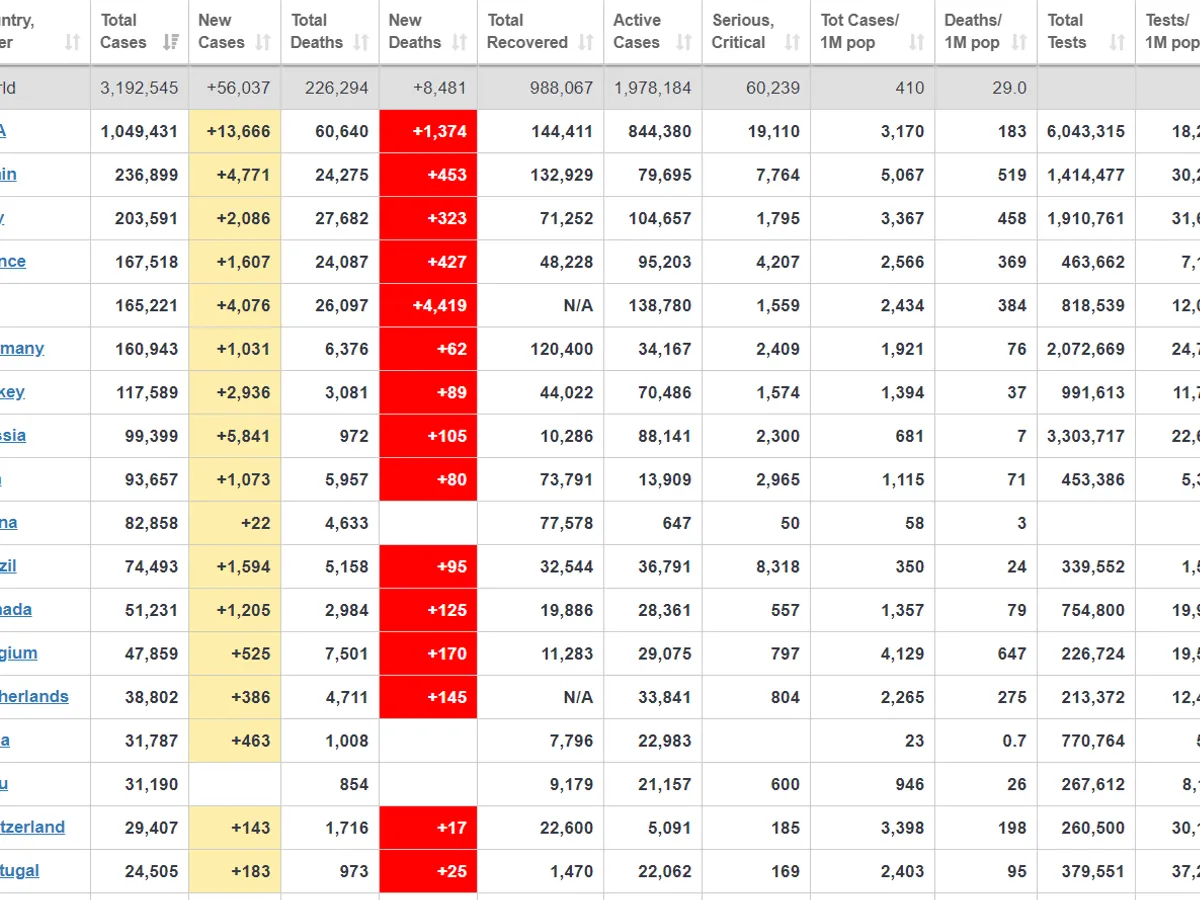Click the World total cases 3,192,545 cell

point(139,88)
